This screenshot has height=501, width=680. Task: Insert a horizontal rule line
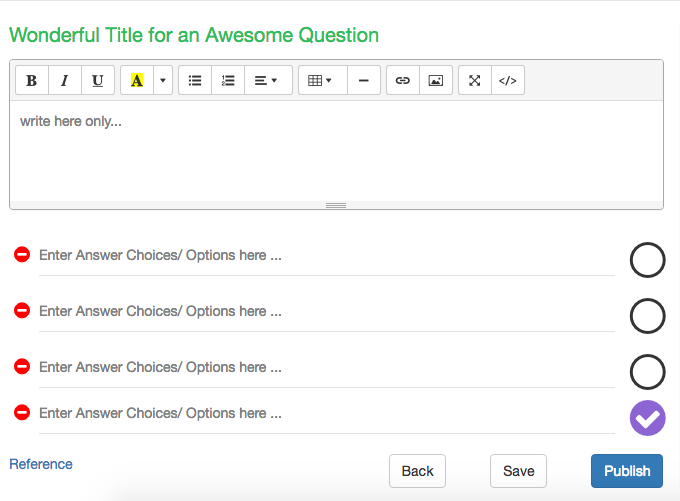(364, 81)
